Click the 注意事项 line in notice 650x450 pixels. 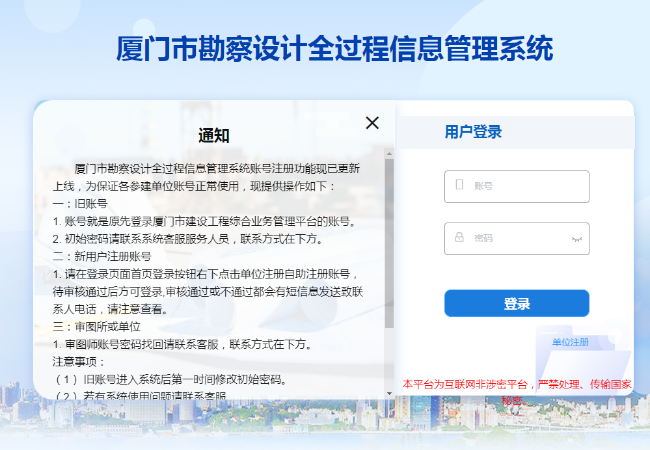(x=78, y=361)
